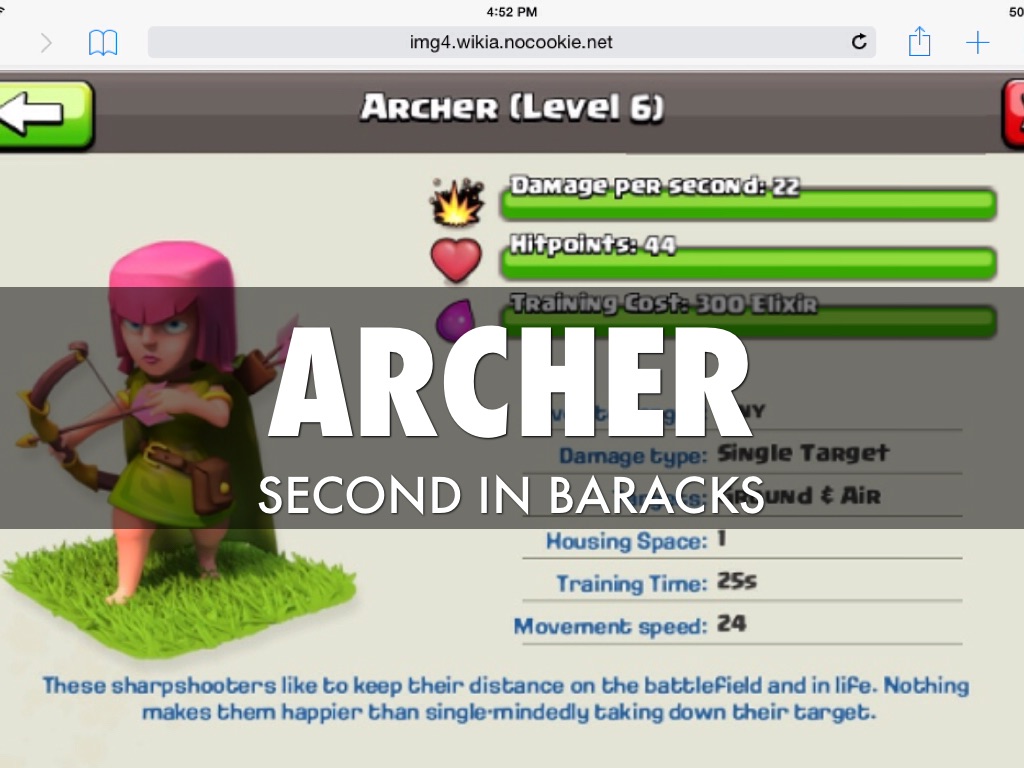This screenshot has height=768, width=1024.
Task: Click the purple elixir drop icon
Action: click(455, 318)
